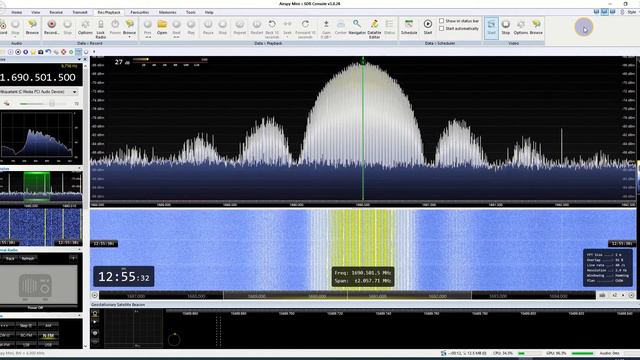Browse video recordings in the Video group
The image size is (640, 360).
pyautogui.click(x=536, y=27)
